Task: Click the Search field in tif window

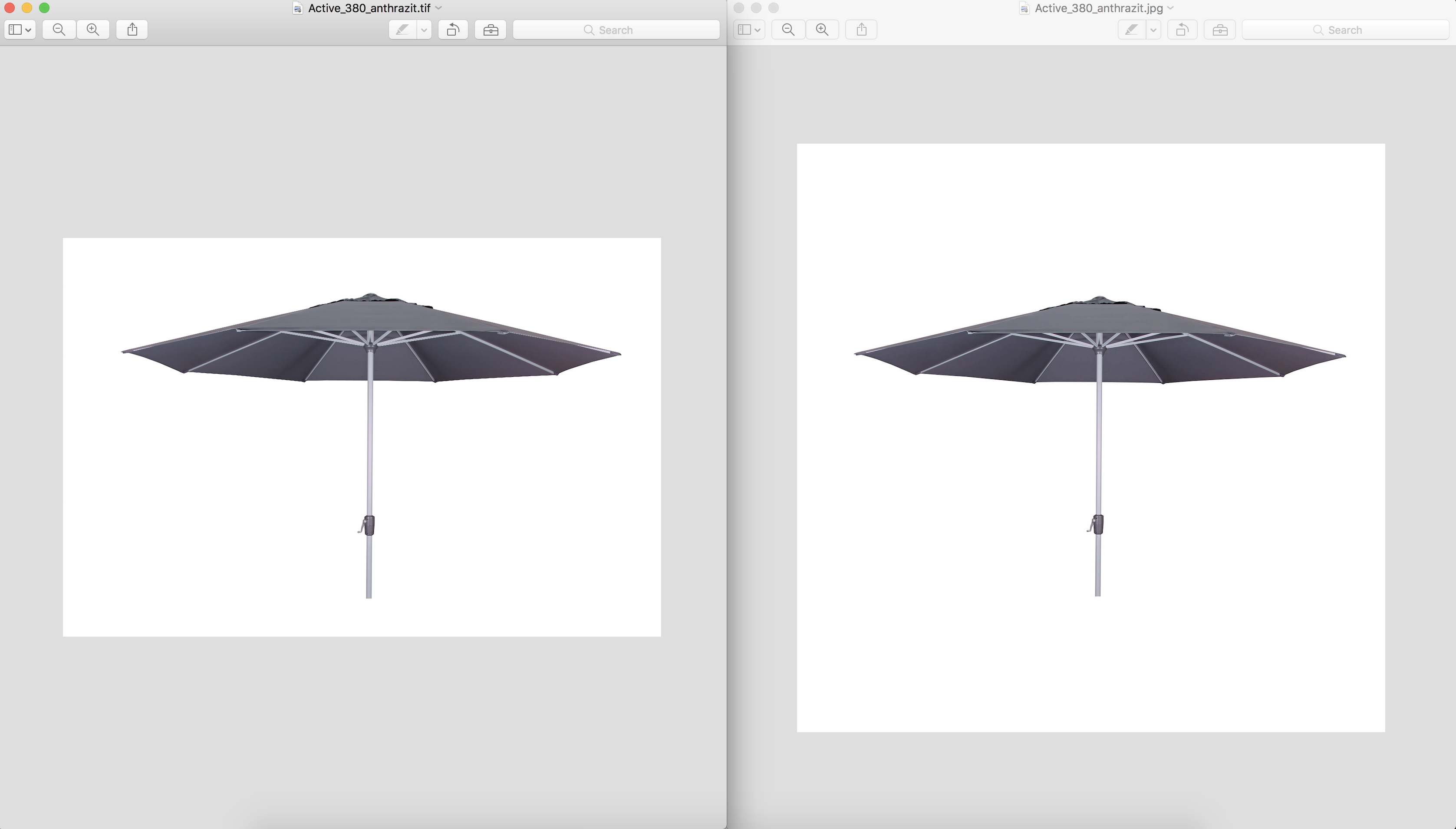Action: (x=616, y=30)
